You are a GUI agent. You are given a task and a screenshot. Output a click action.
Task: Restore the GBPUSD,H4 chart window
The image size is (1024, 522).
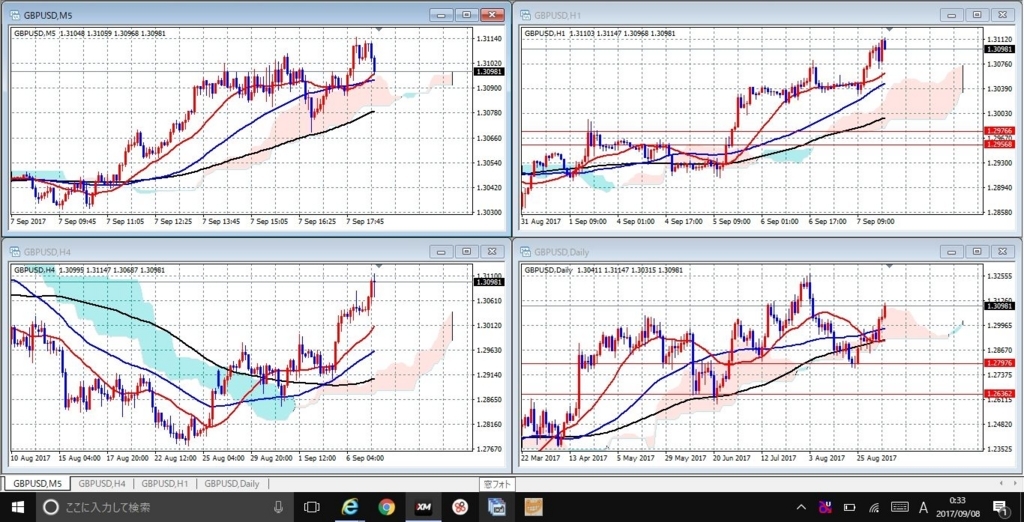(x=467, y=251)
